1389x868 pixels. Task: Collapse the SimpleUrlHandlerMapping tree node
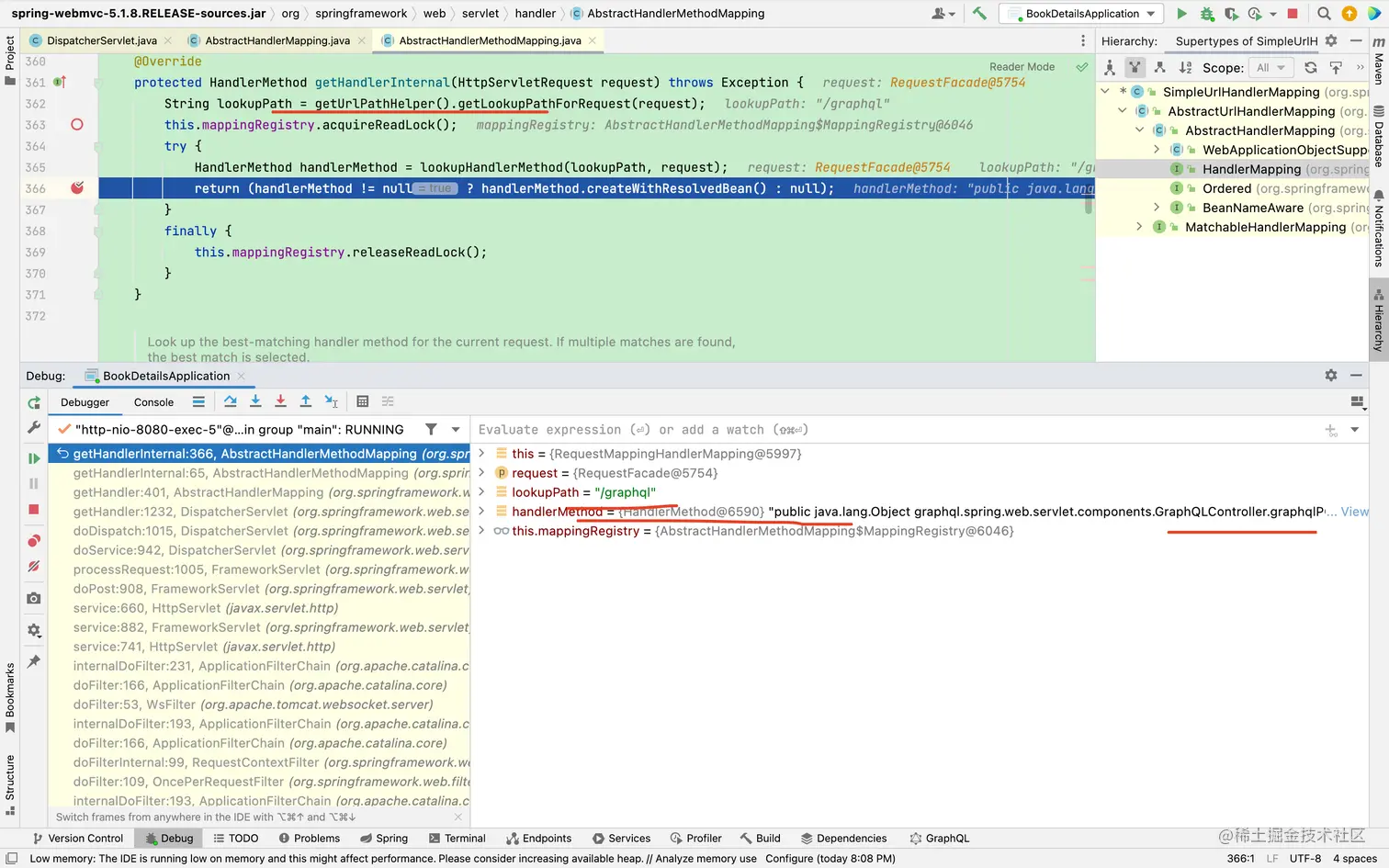point(1105,92)
